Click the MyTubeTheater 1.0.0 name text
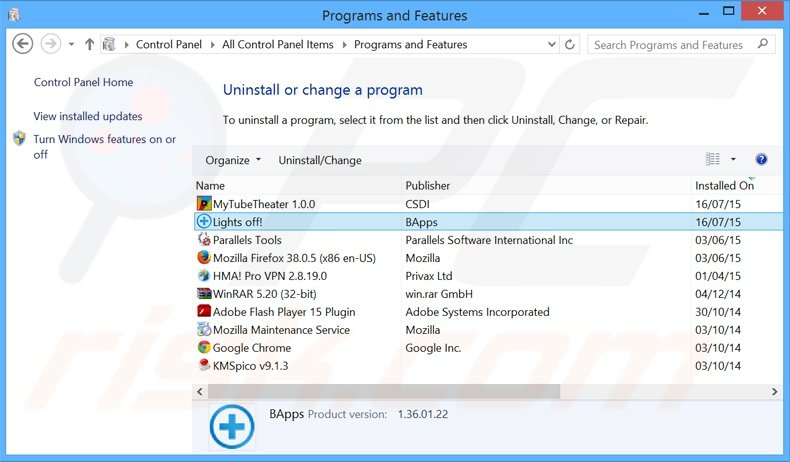Image resolution: width=790 pixels, height=462 pixels. pos(264,204)
